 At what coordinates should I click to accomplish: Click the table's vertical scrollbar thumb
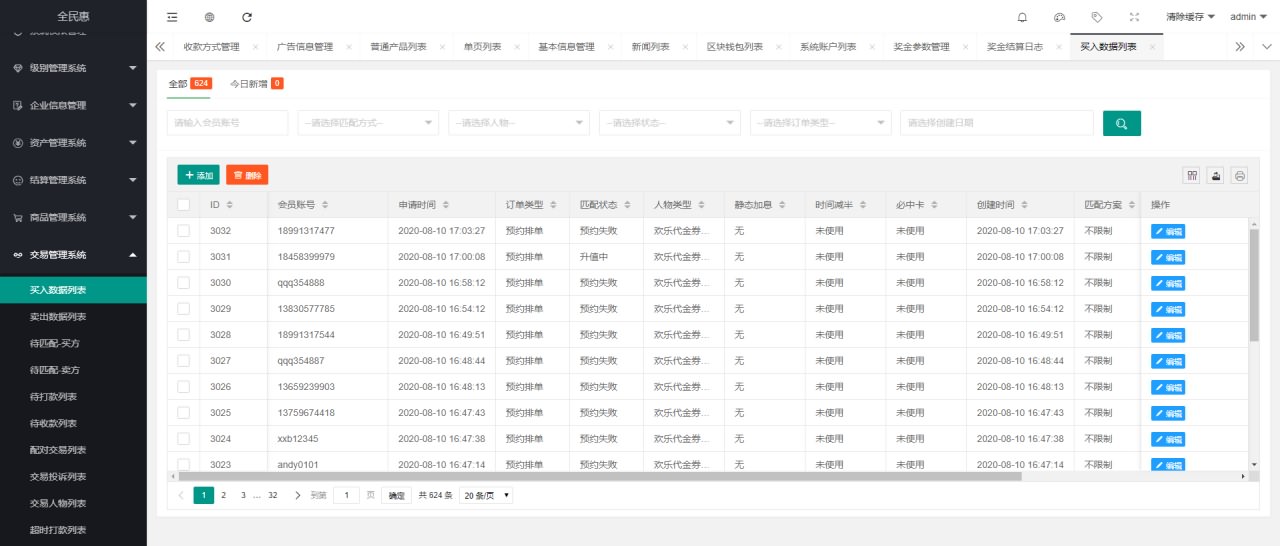click(x=1254, y=285)
